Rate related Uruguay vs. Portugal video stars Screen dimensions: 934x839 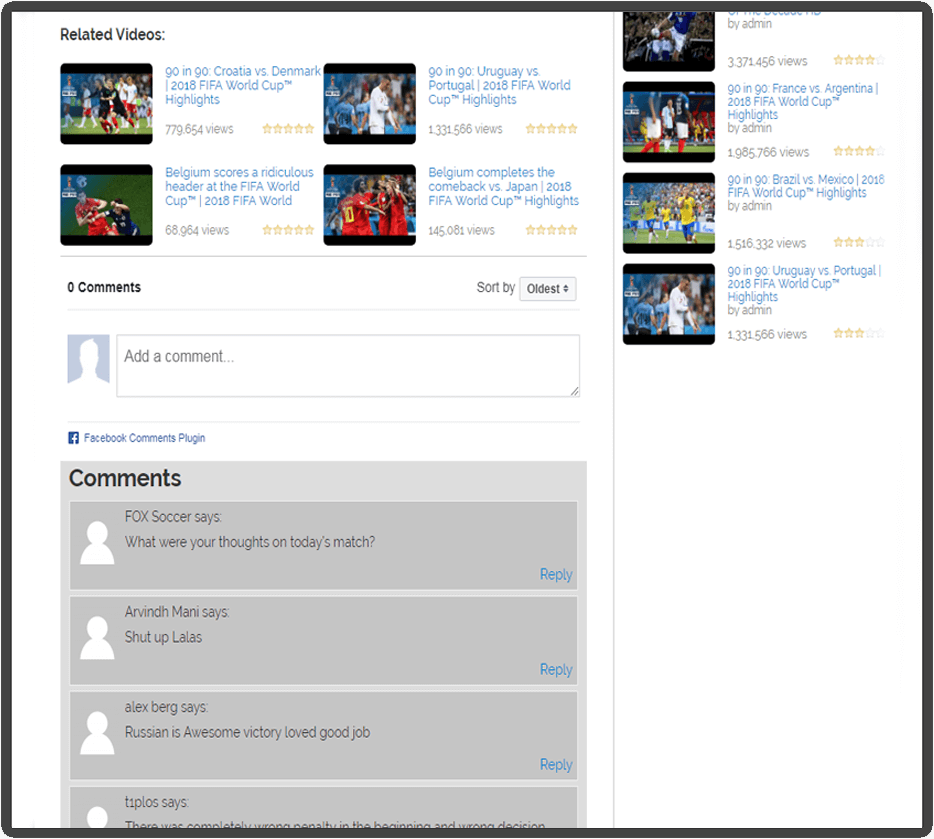coord(552,129)
